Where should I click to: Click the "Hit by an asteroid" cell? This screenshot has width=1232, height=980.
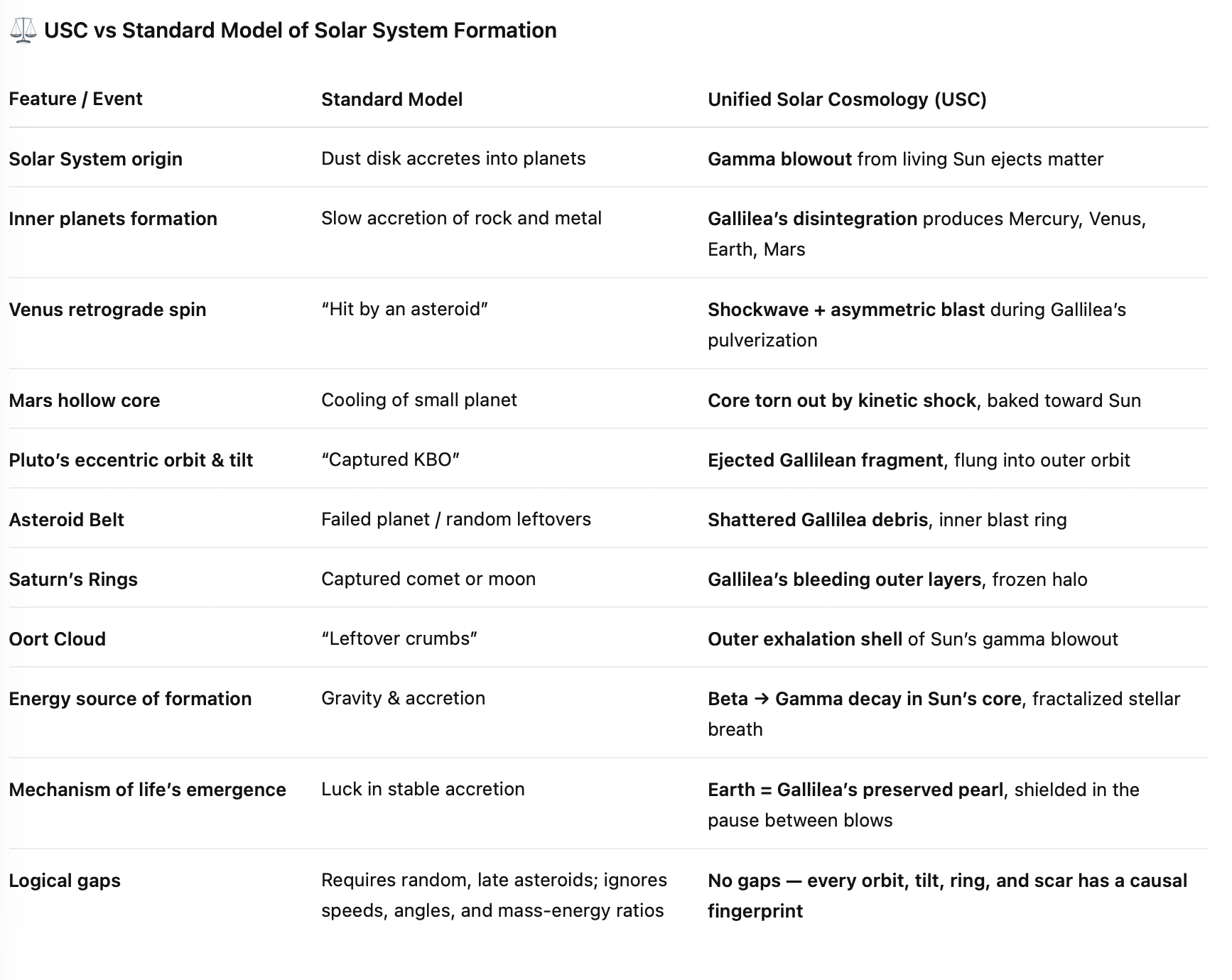[x=404, y=309]
